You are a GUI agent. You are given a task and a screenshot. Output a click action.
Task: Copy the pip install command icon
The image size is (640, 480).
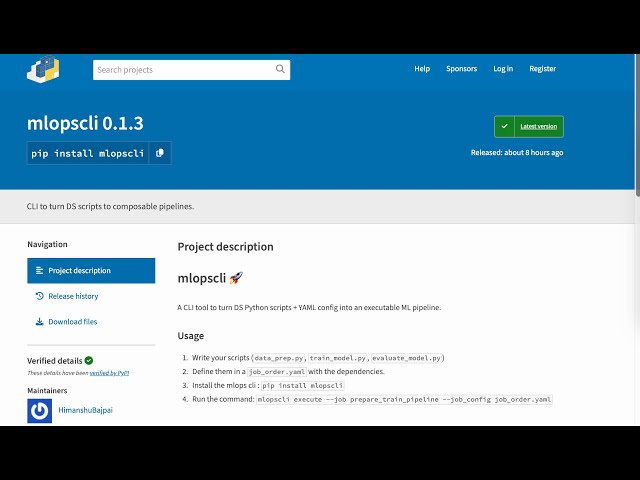click(x=160, y=153)
